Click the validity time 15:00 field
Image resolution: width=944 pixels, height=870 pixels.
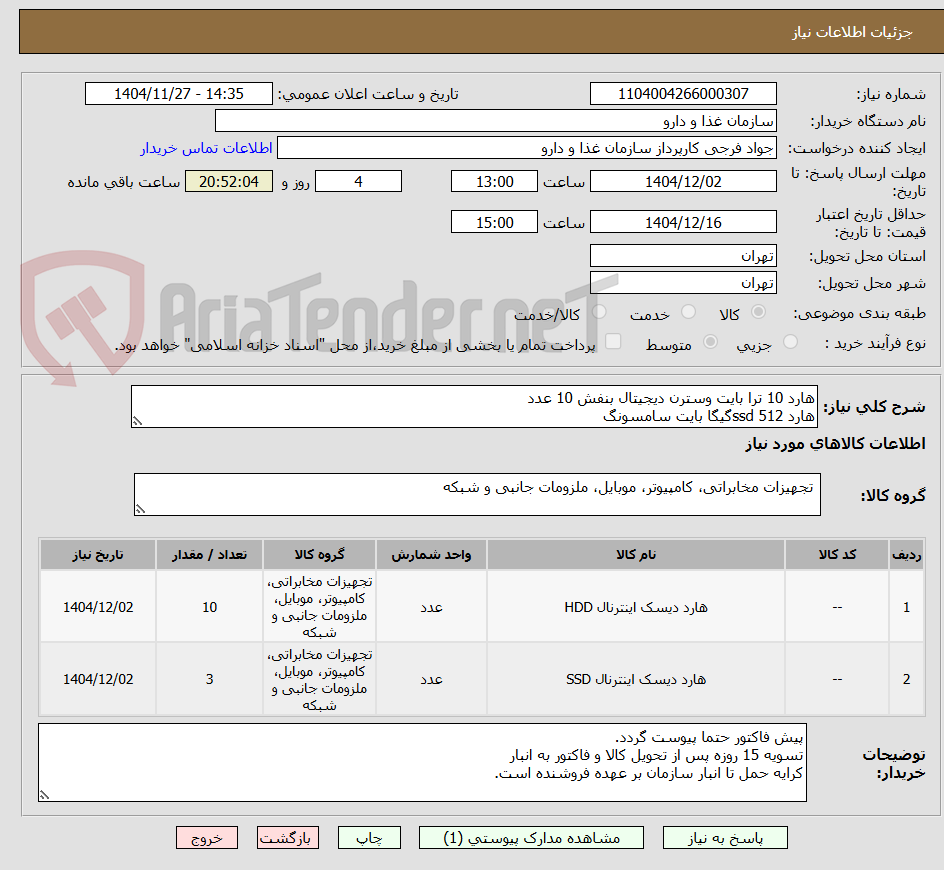click(x=494, y=222)
